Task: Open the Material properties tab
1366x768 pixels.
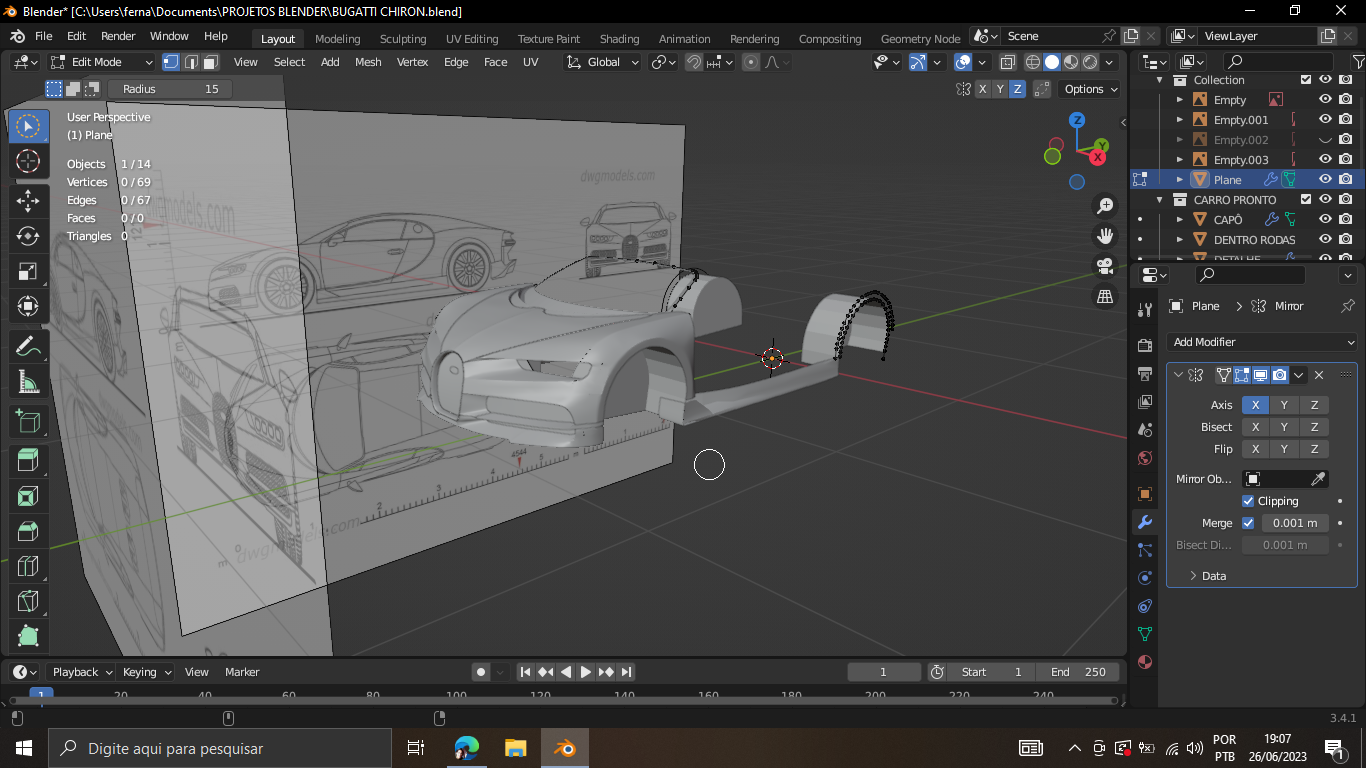Action: [x=1145, y=662]
